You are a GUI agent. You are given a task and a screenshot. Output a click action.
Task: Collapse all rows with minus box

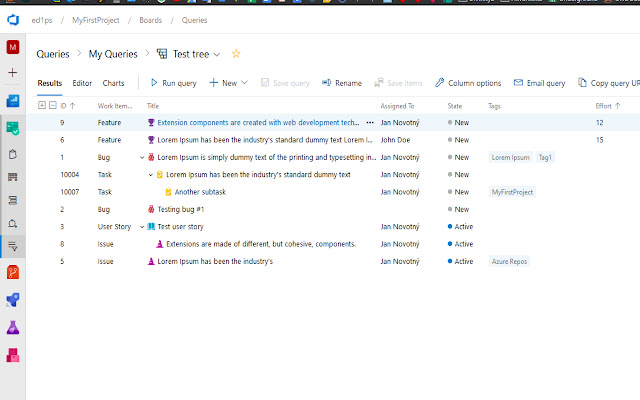tap(52, 105)
